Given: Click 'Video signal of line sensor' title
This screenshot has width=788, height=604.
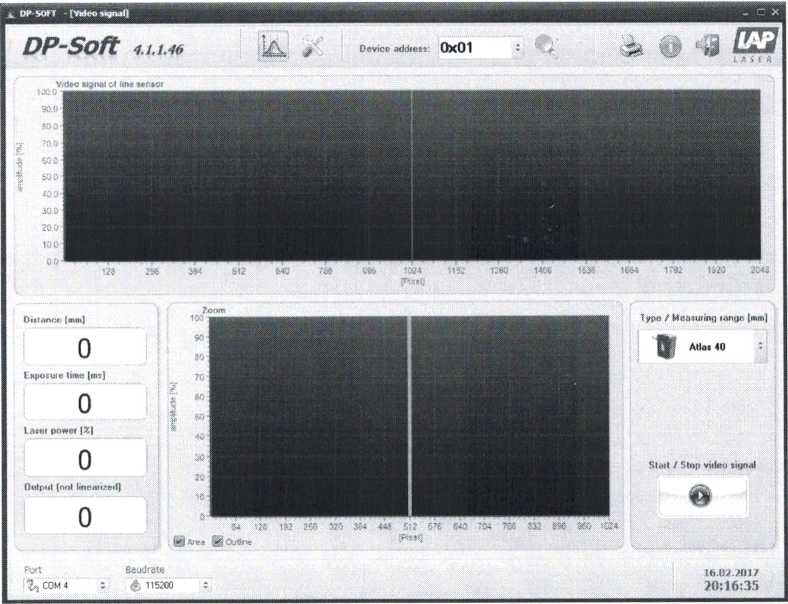Looking at the screenshot, I should (110, 84).
